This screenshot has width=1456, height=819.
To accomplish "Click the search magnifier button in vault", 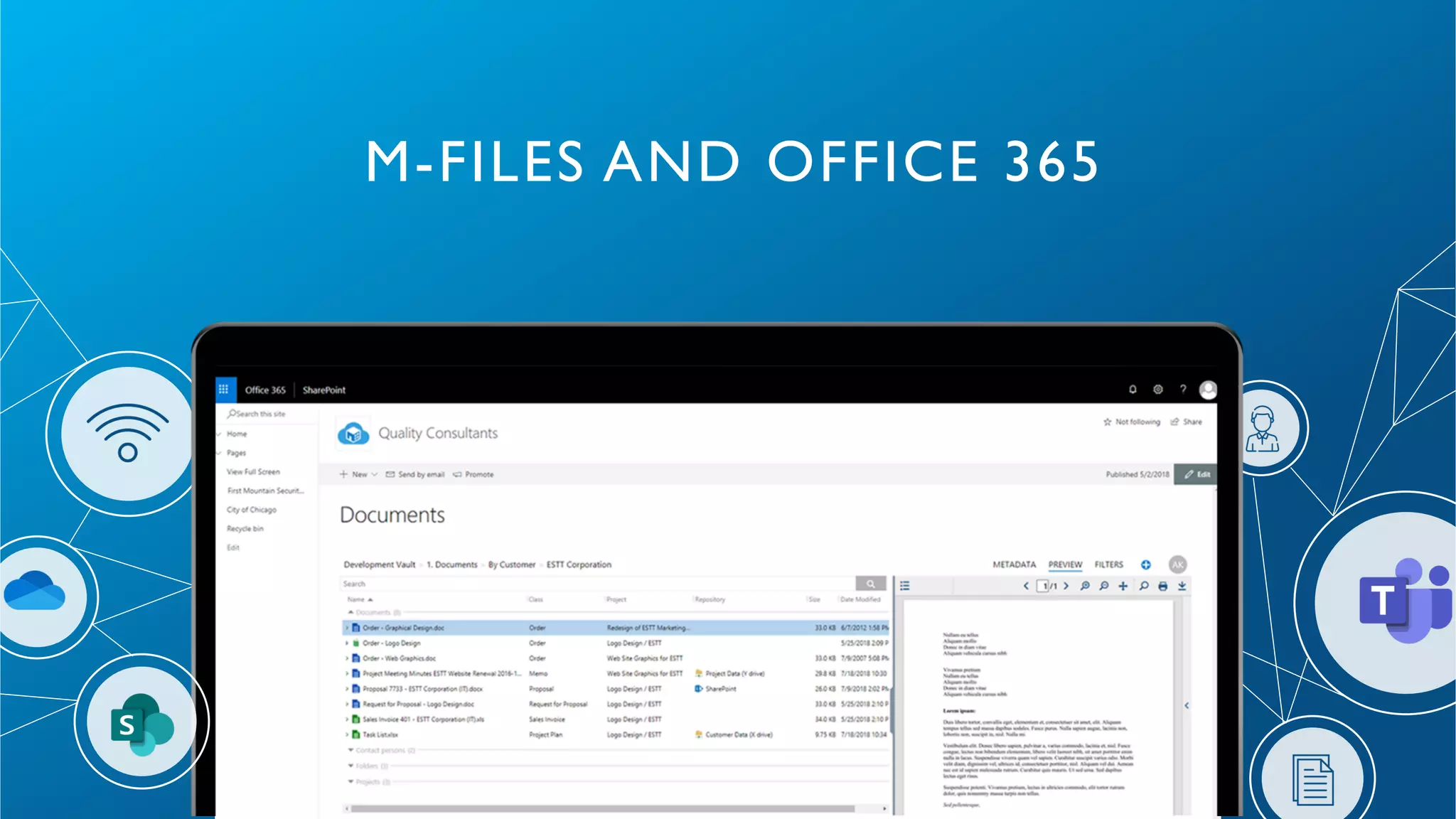I will point(870,584).
